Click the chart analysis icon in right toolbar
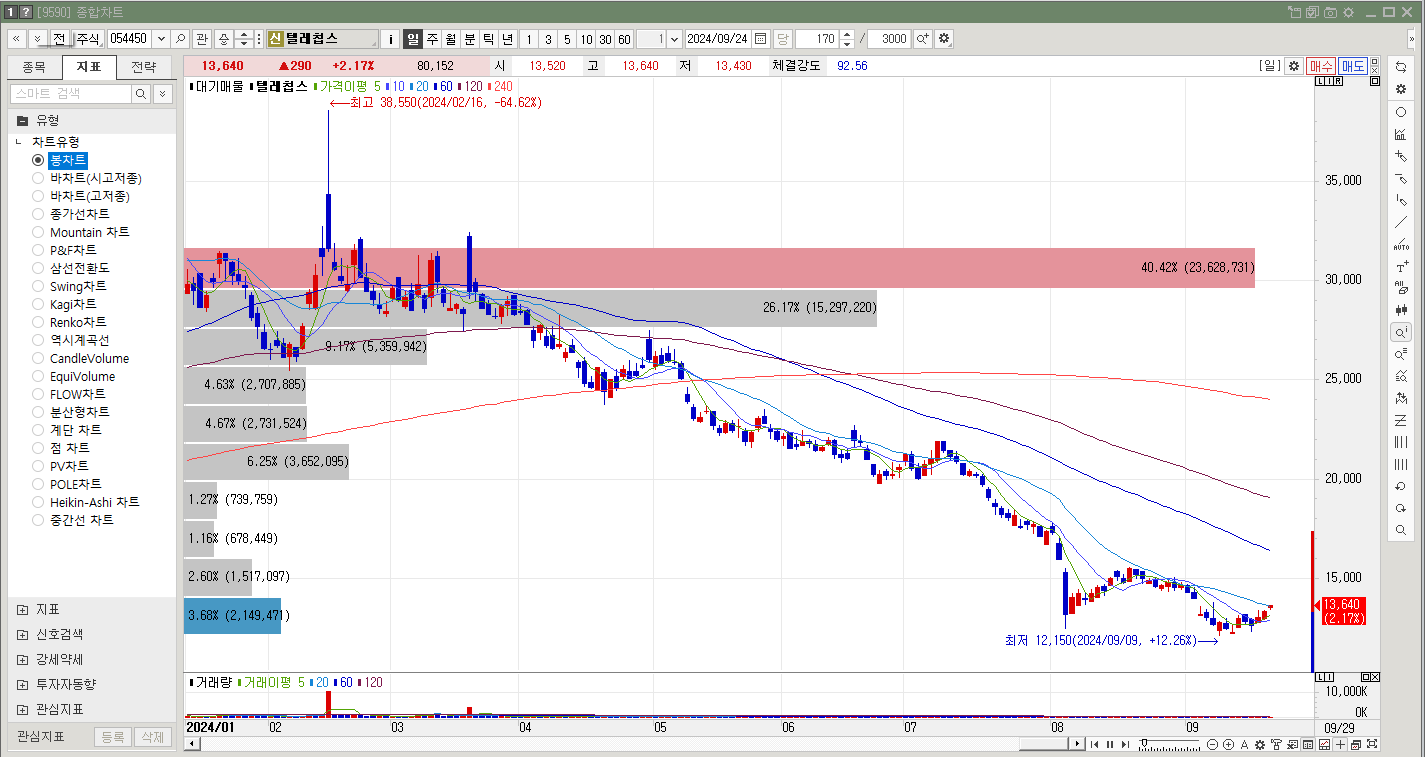The width and height of the screenshot is (1425, 757). (x=1401, y=134)
